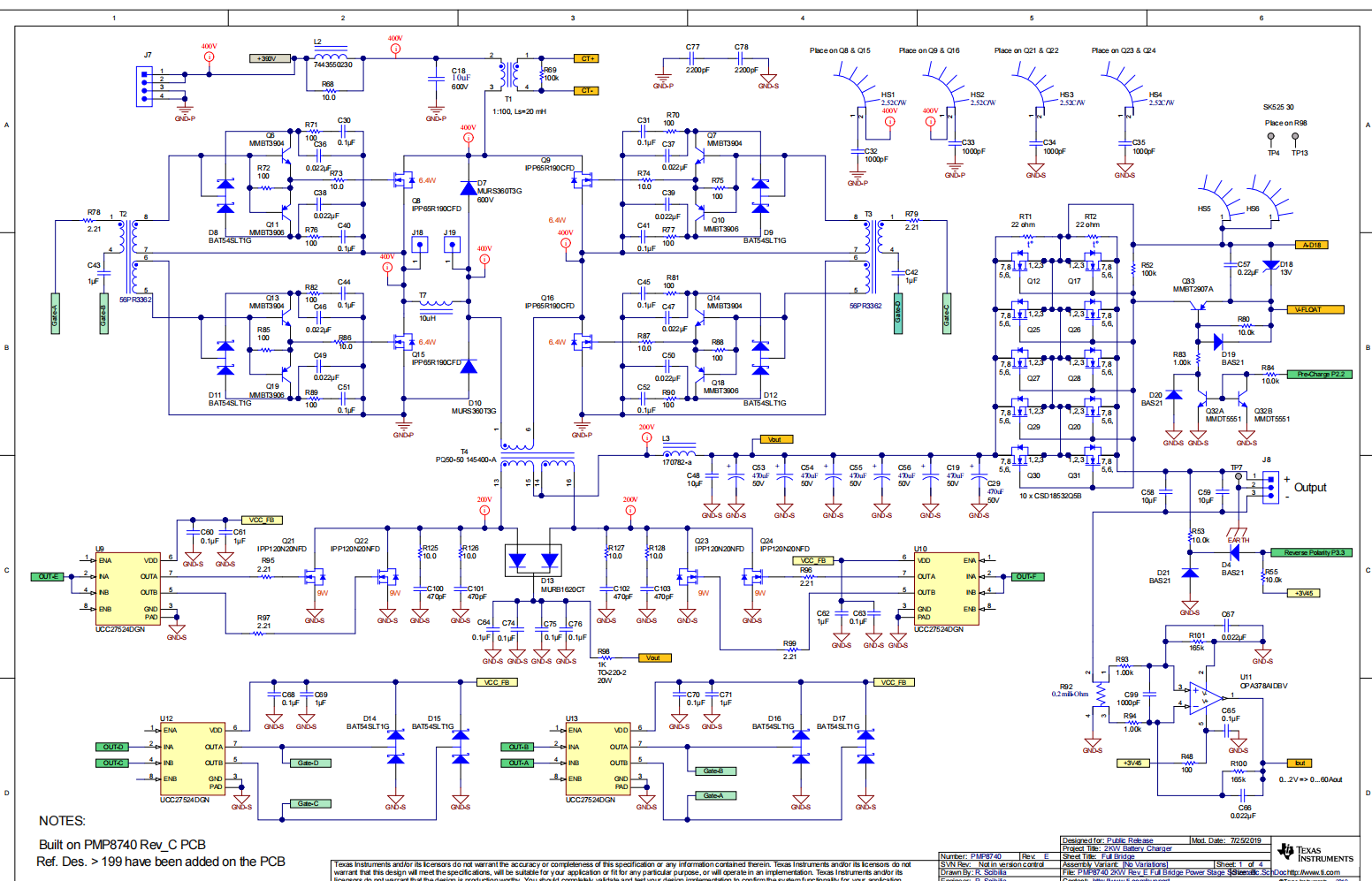The height and width of the screenshot is (881, 1372).
Task: Select the OUT-E input port label
Action: [x=48, y=576]
